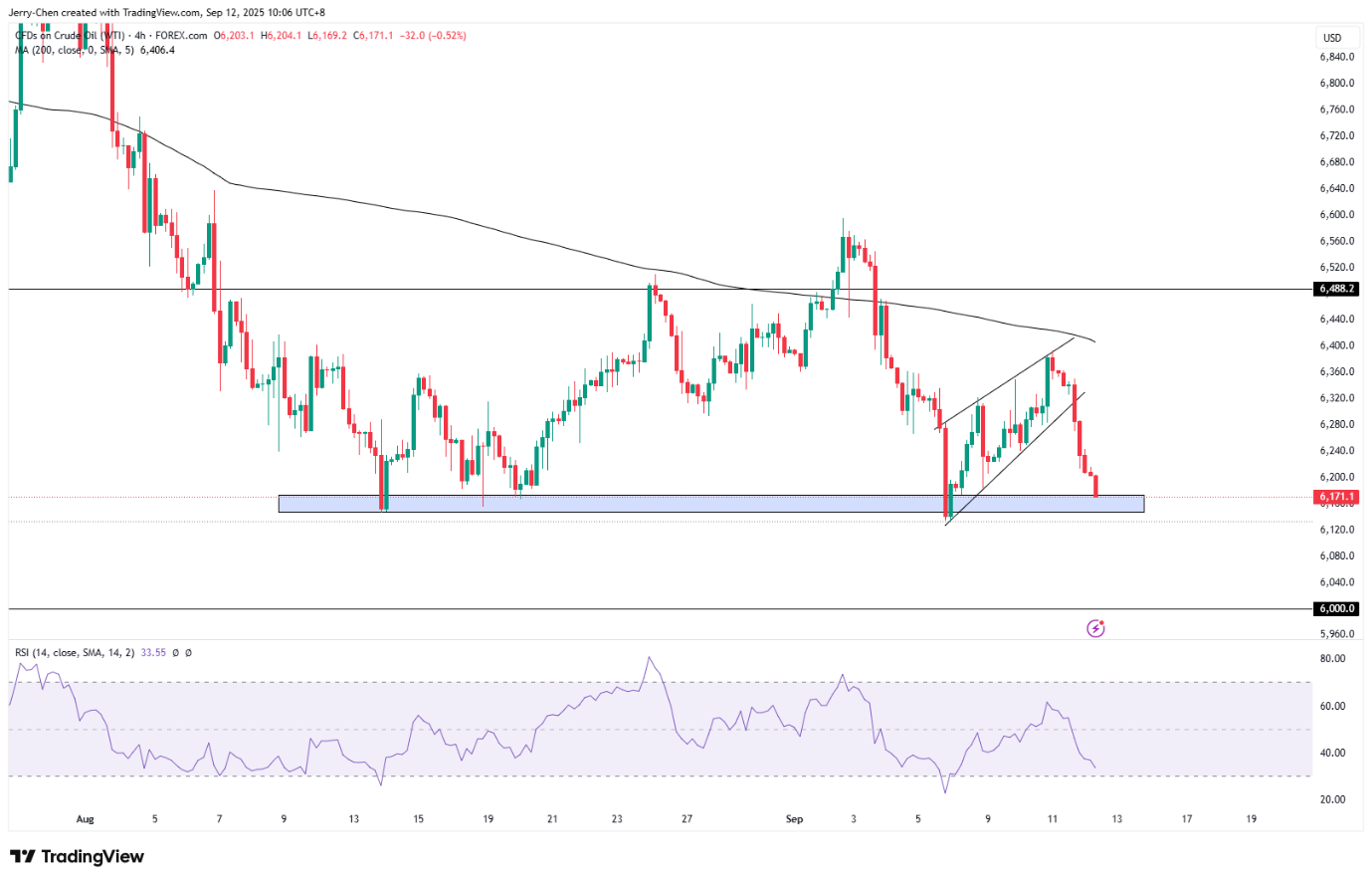
Task: Click the red 6,171.1 current price label
Action: point(1336,496)
